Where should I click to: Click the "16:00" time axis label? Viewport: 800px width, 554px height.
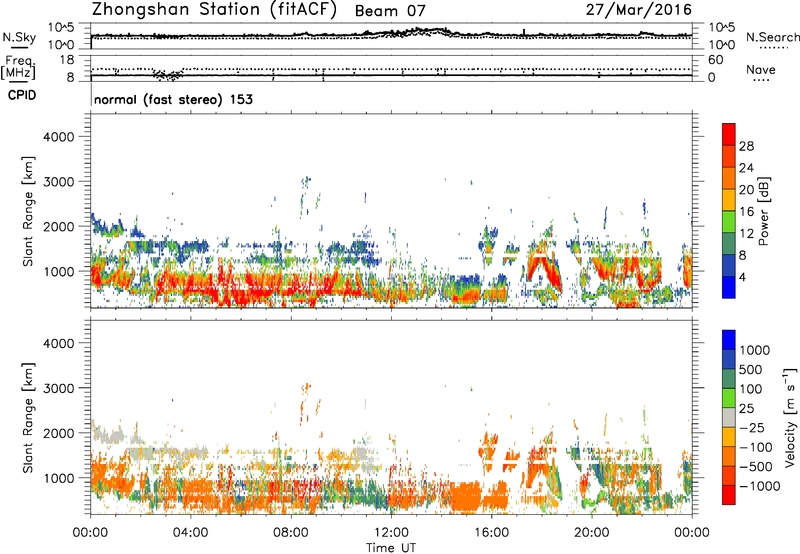pos(491,533)
